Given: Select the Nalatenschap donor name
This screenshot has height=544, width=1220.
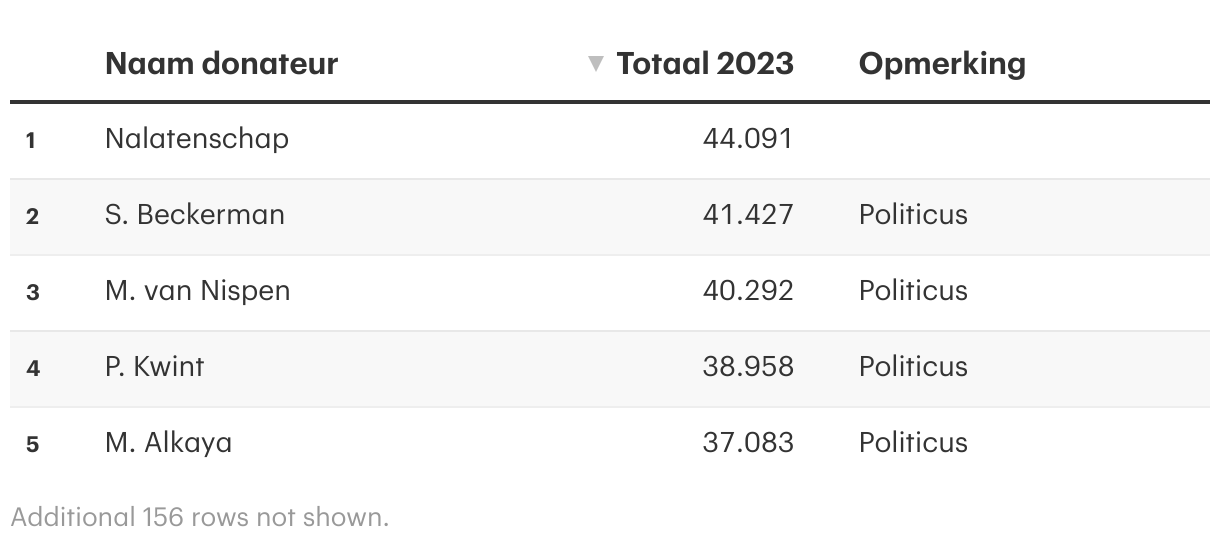Looking at the screenshot, I should click(197, 138).
